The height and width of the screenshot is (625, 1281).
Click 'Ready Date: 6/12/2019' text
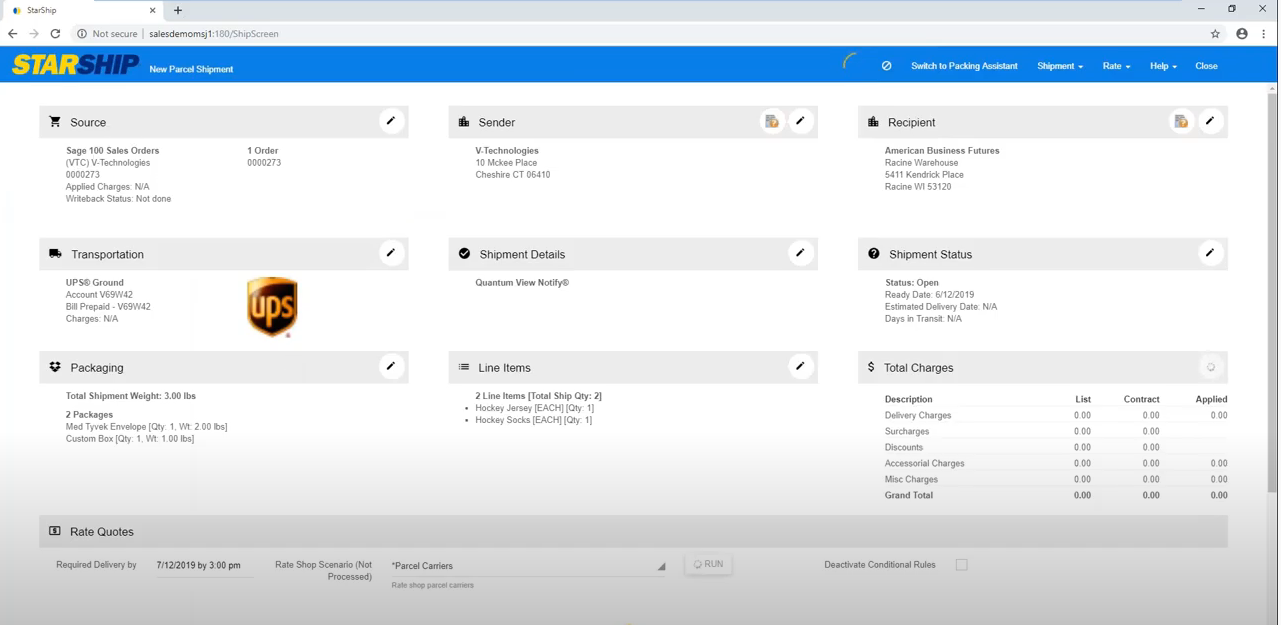point(929,295)
